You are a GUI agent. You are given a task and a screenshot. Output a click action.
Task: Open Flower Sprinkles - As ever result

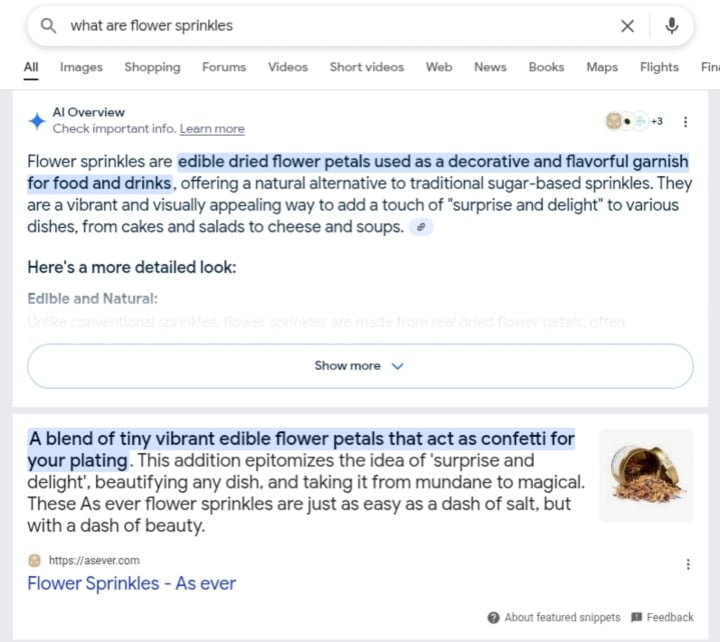click(x=131, y=583)
